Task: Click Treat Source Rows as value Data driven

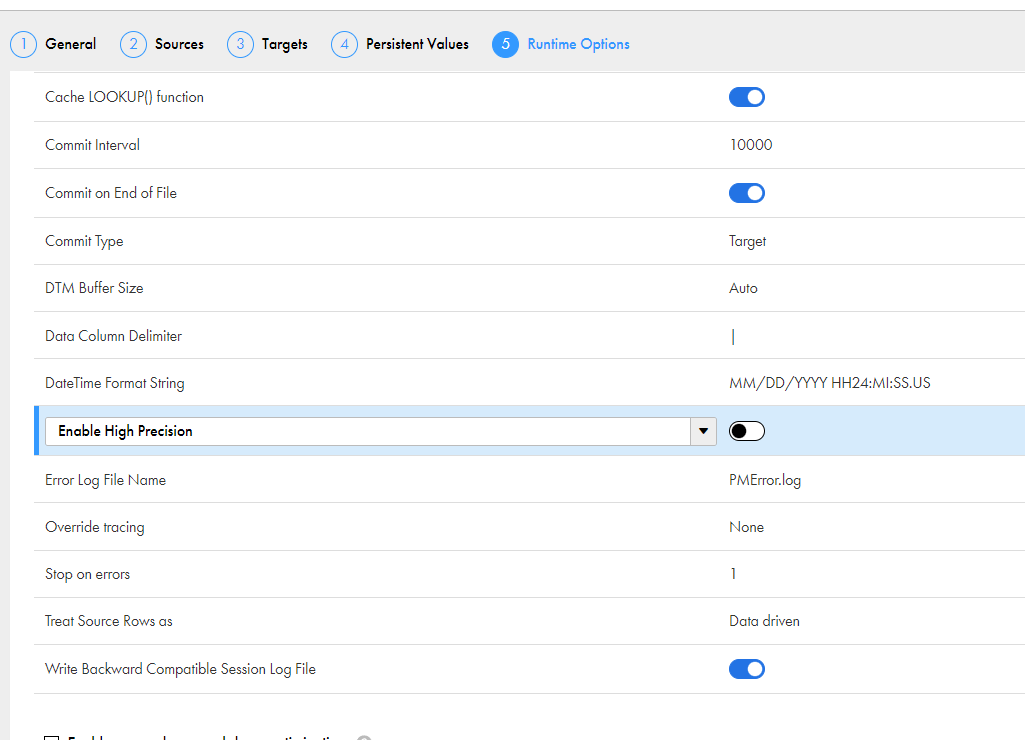Action: (764, 621)
